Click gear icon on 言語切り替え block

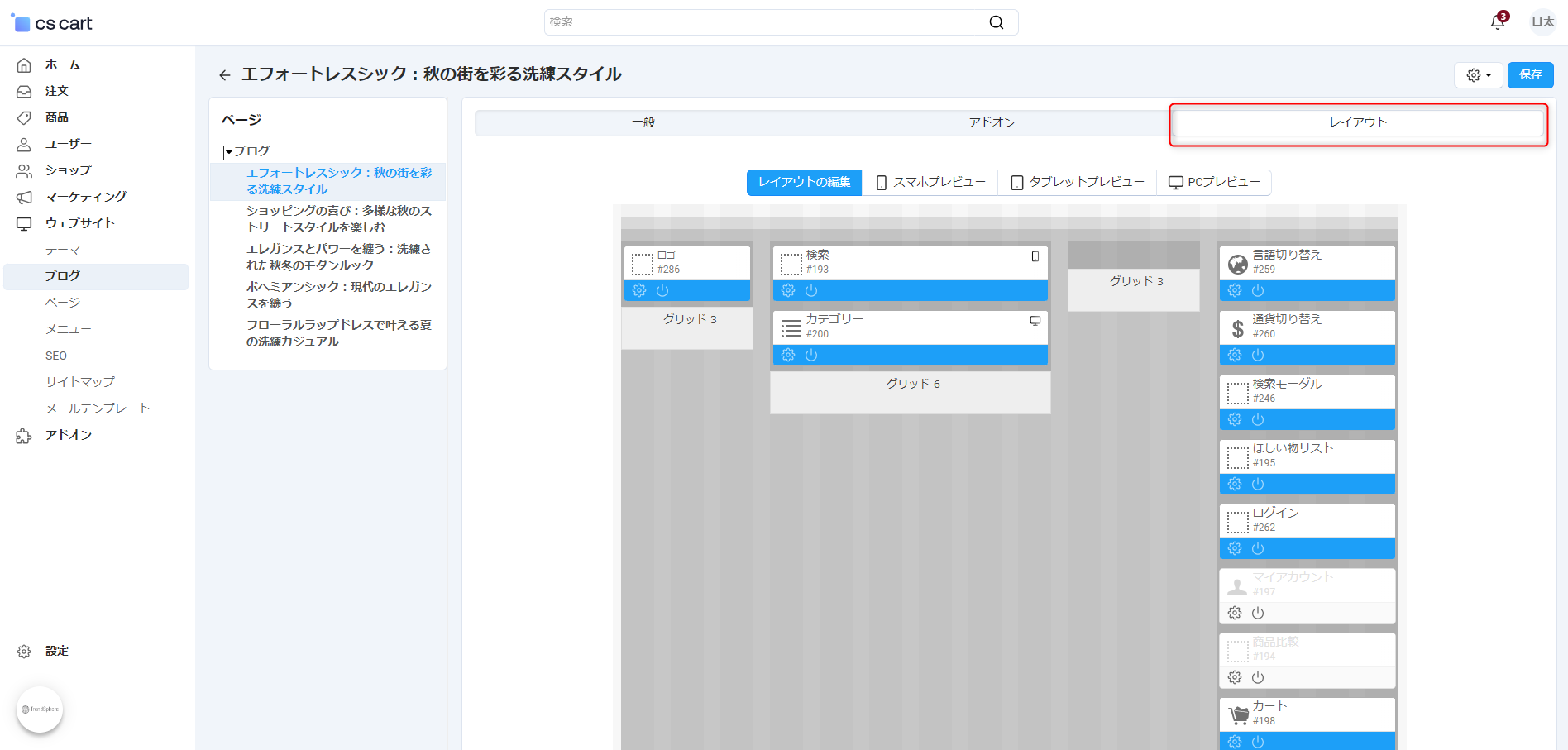pos(1235,290)
